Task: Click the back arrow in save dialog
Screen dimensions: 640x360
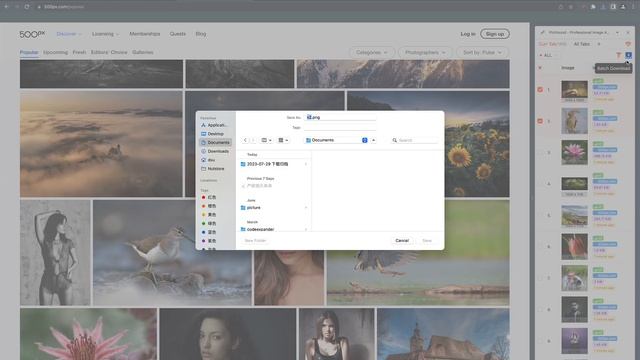Action: (245, 140)
